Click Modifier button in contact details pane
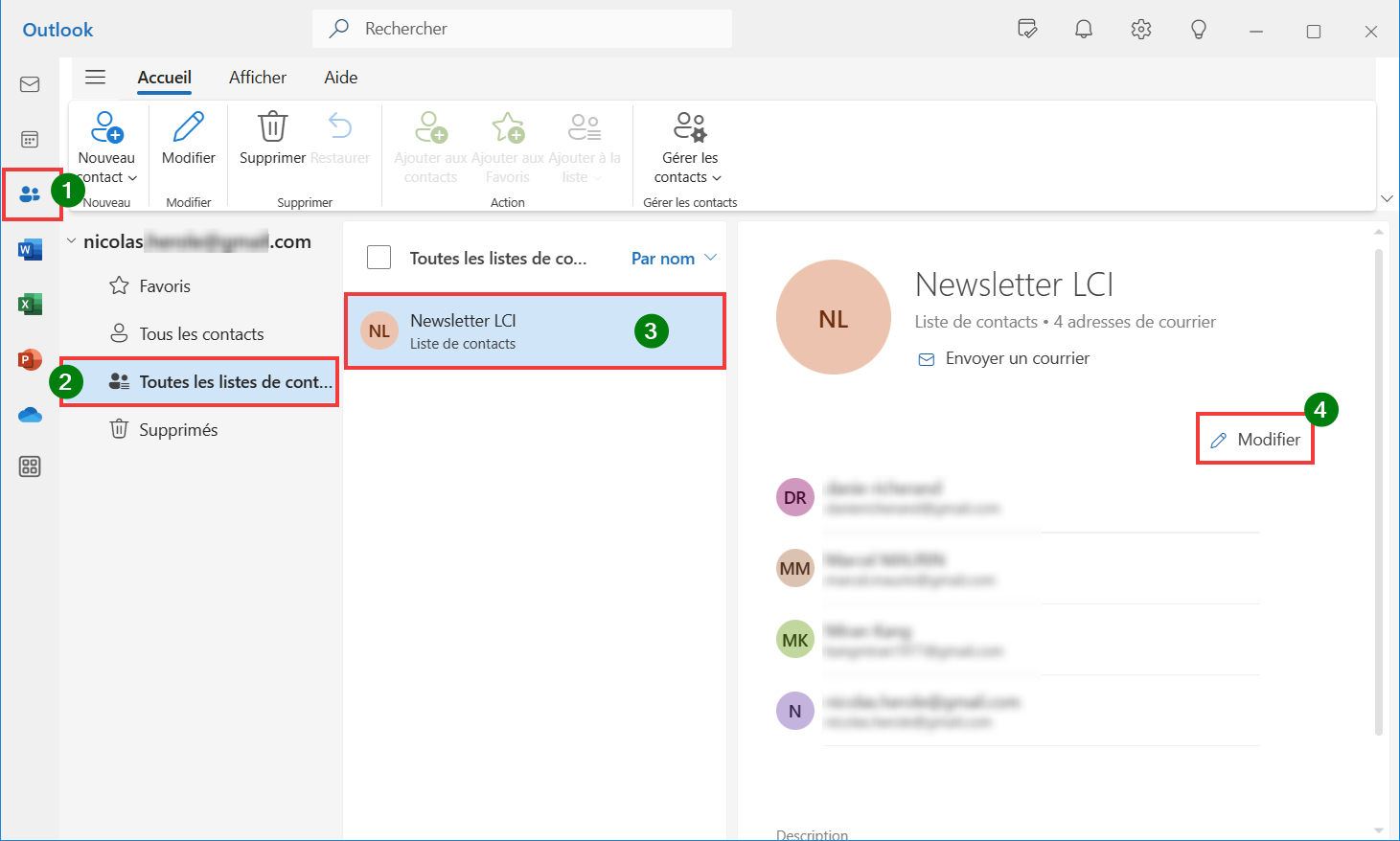The width and height of the screenshot is (1400, 841). [x=1255, y=440]
